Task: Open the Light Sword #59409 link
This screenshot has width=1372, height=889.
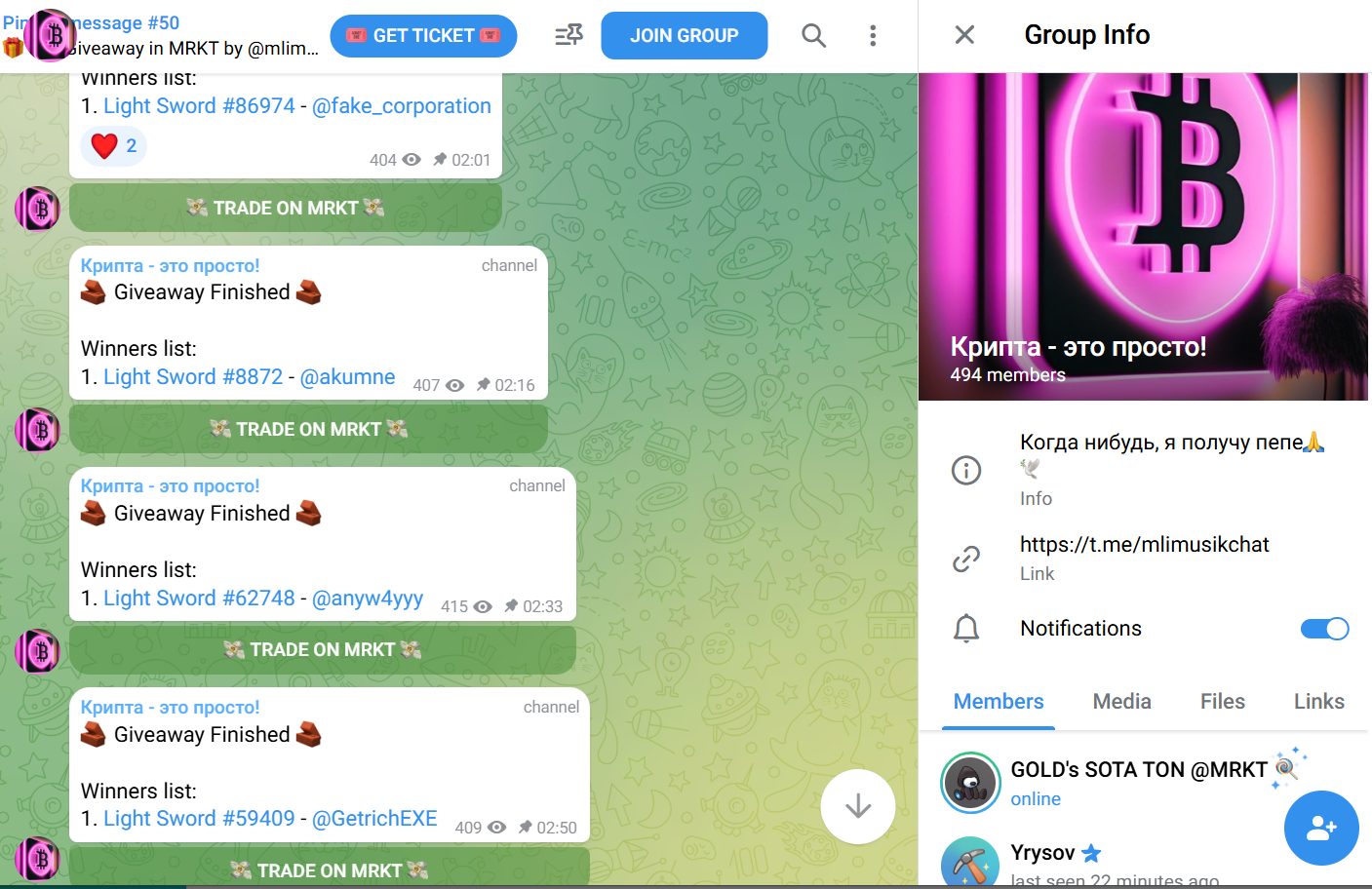Action: click(x=199, y=819)
